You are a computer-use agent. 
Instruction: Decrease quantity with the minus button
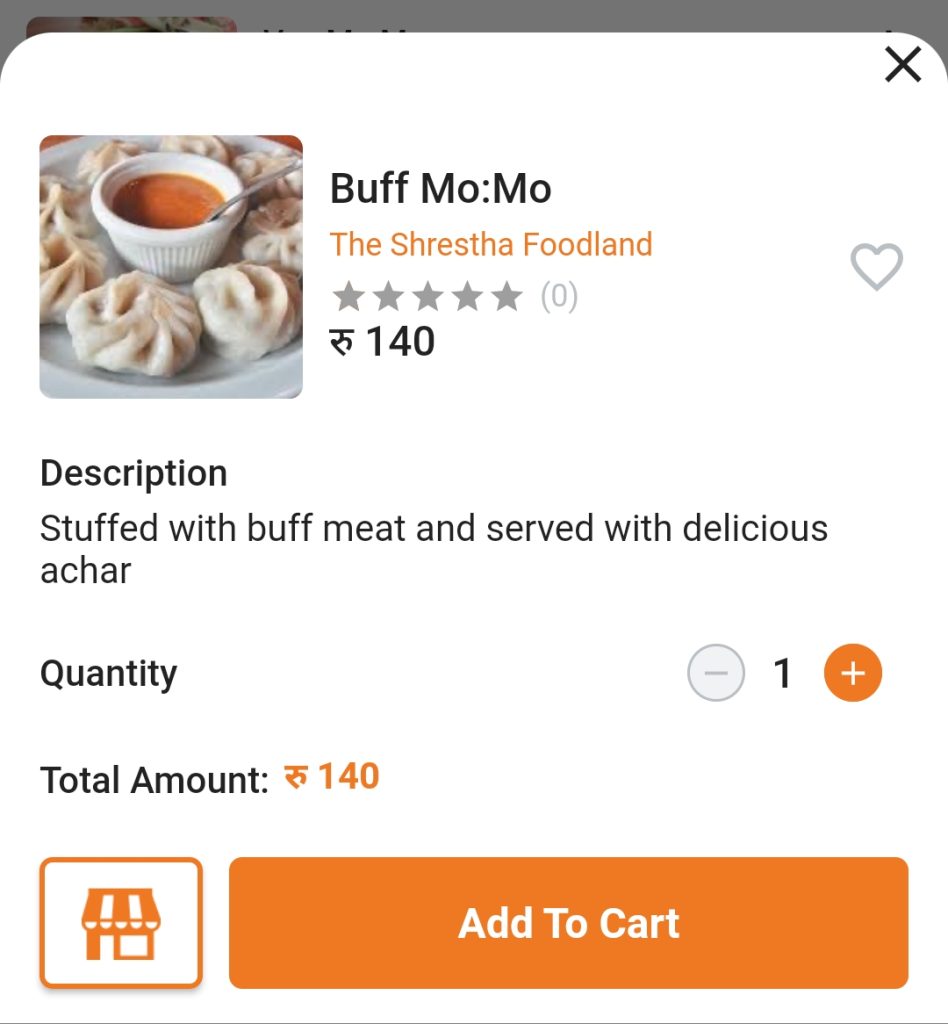(x=716, y=673)
